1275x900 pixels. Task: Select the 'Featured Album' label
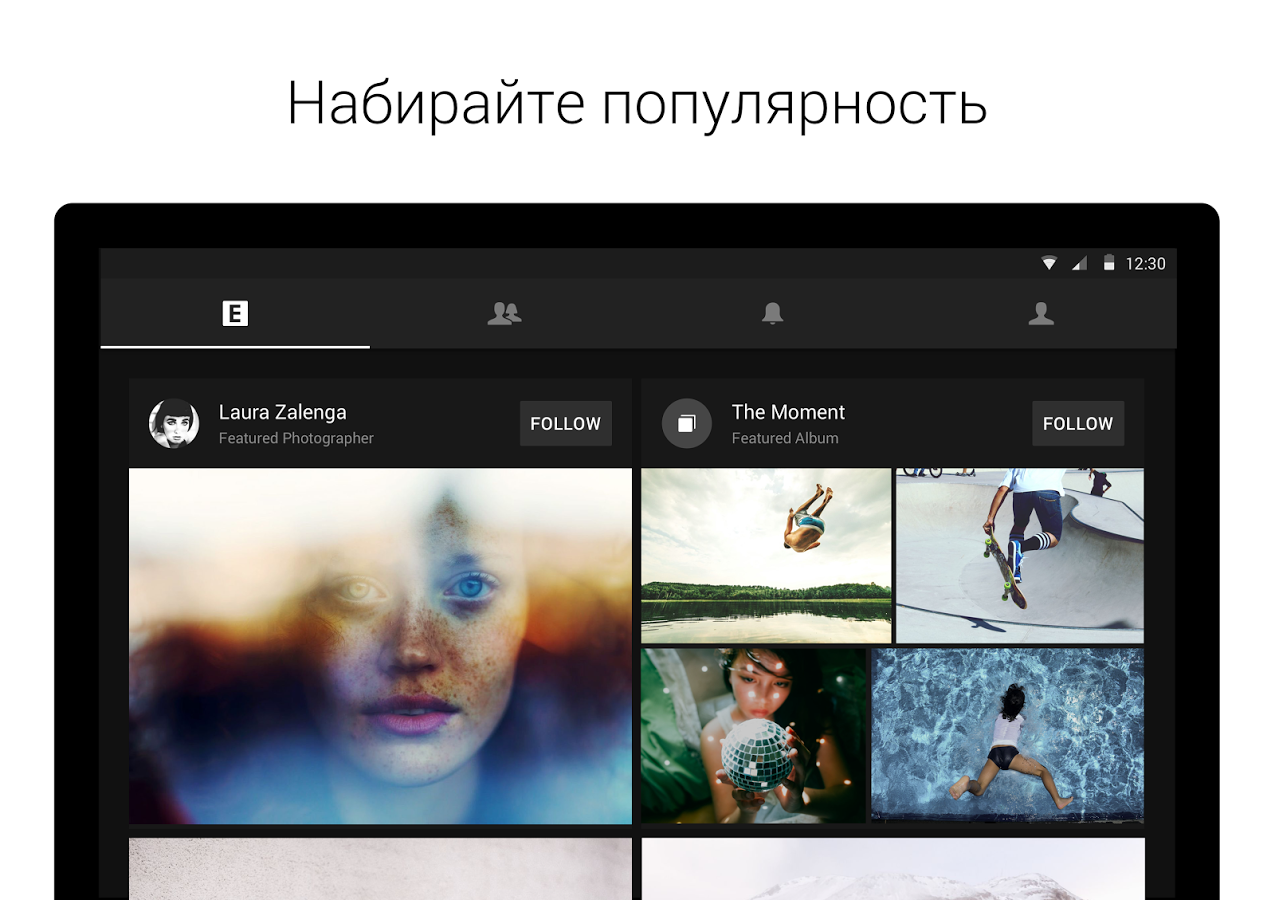click(785, 438)
